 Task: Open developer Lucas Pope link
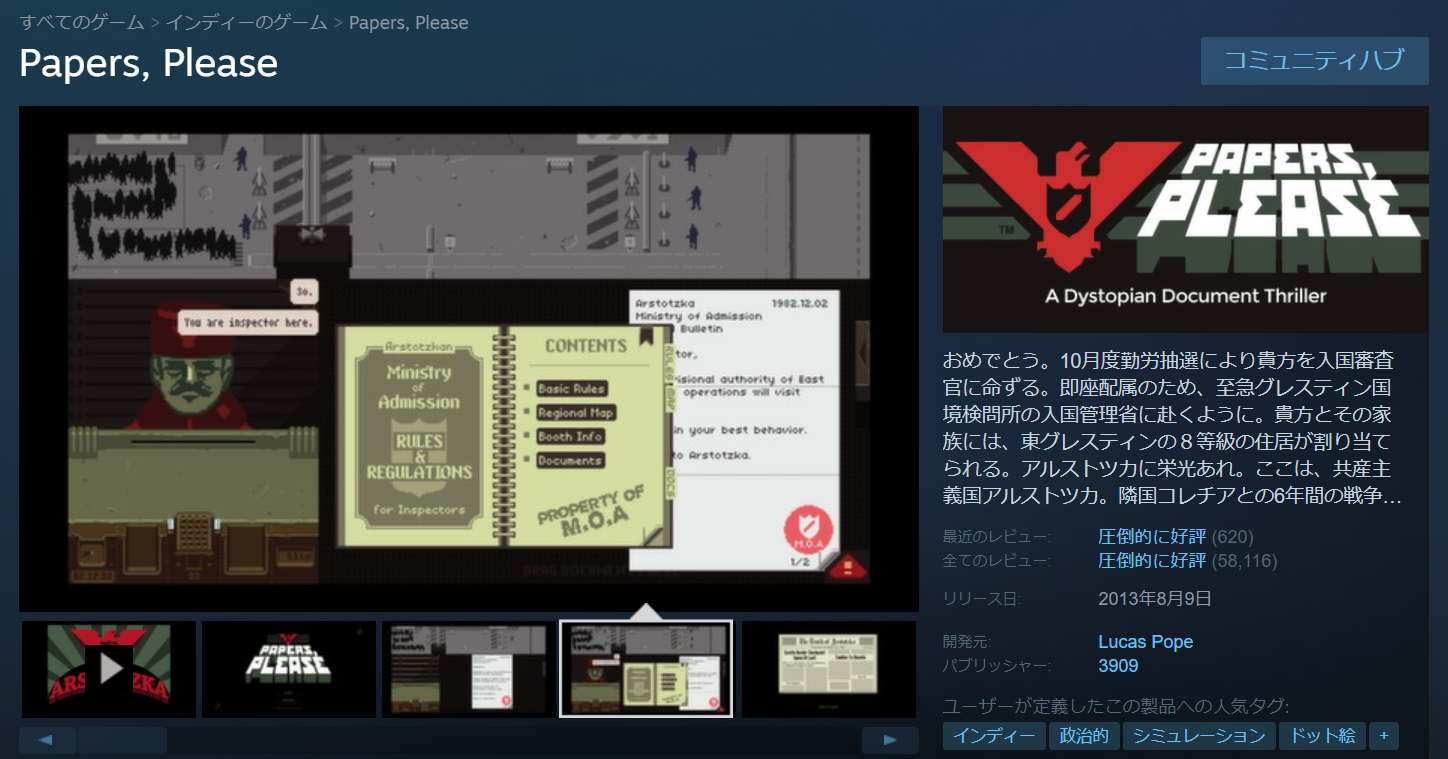coord(1145,642)
